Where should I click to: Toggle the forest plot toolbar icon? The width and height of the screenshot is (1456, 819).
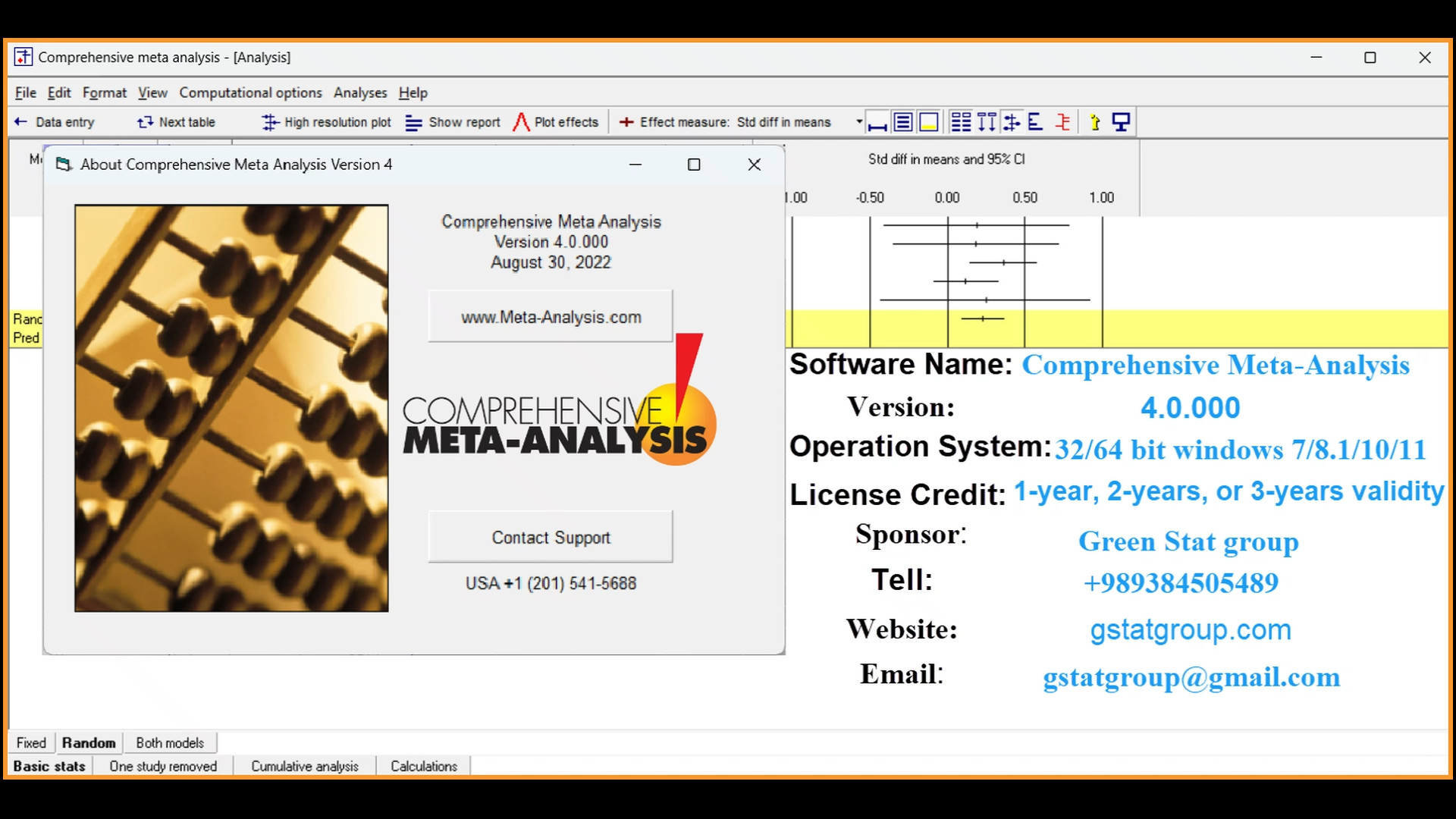(1012, 122)
